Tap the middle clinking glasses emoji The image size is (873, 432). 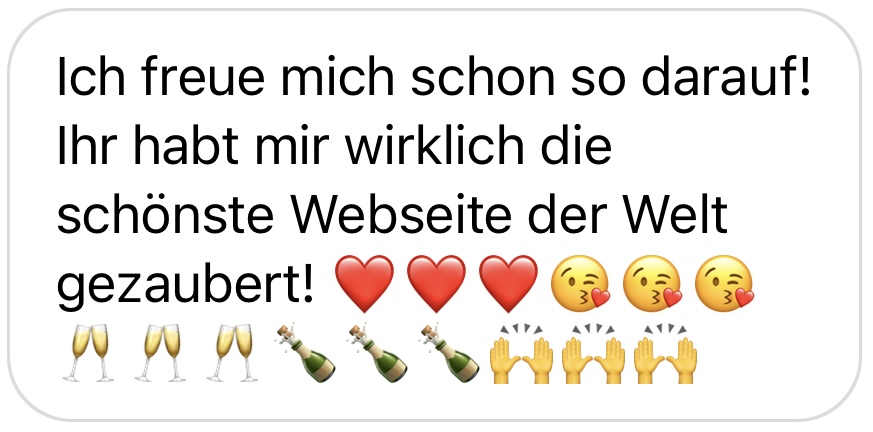click(x=161, y=353)
